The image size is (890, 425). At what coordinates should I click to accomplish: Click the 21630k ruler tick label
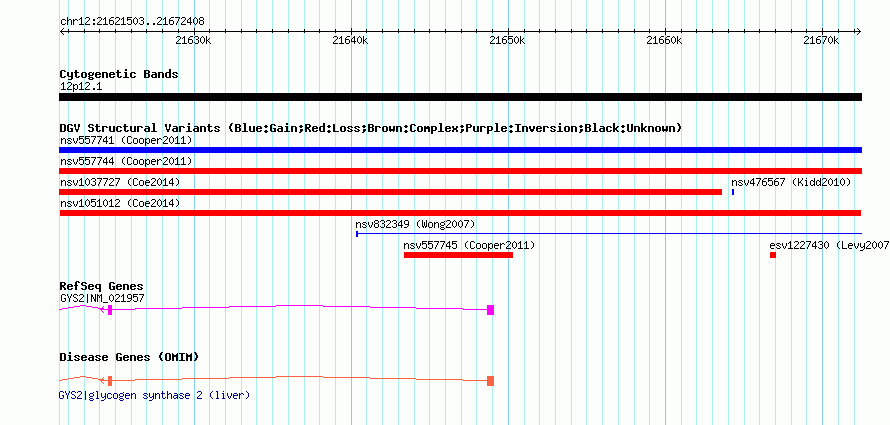click(x=194, y=41)
